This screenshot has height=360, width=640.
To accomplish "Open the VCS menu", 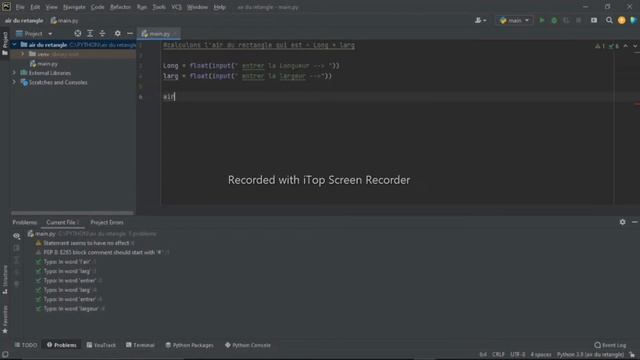I will 176,7.
